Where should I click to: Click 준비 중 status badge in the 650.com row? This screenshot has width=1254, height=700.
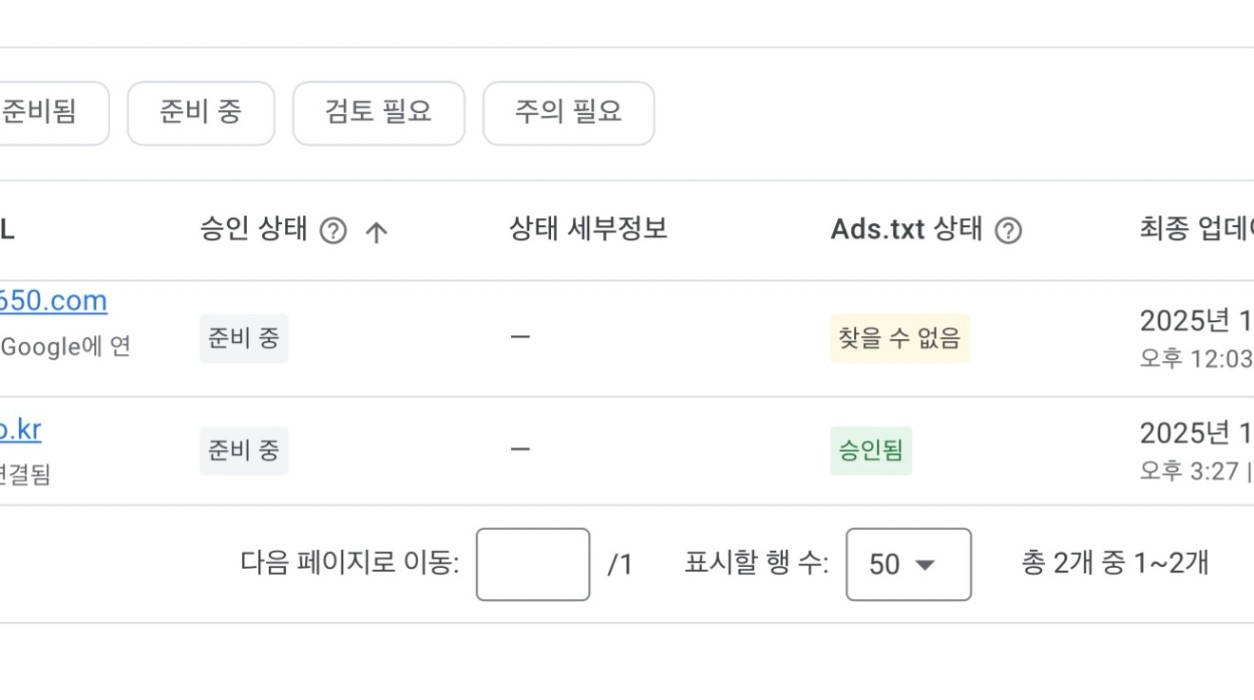(243, 338)
